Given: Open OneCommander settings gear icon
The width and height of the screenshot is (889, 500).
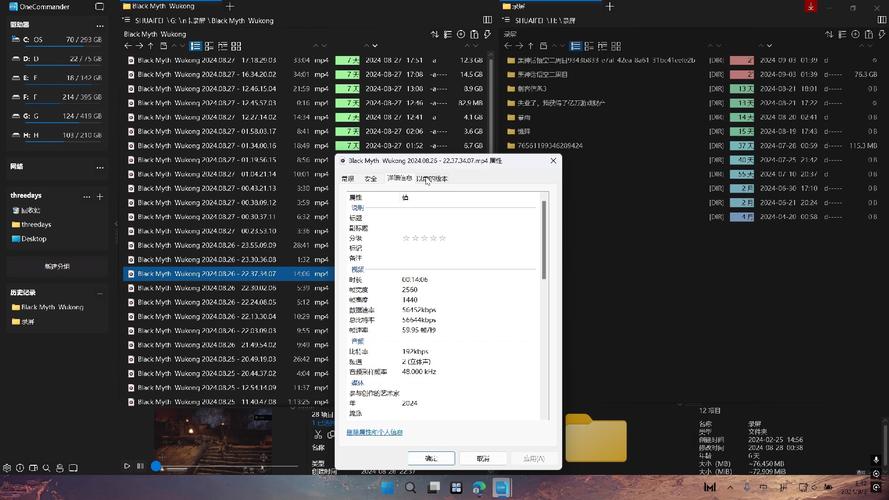Looking at the screenshot, I should [7, 468].
